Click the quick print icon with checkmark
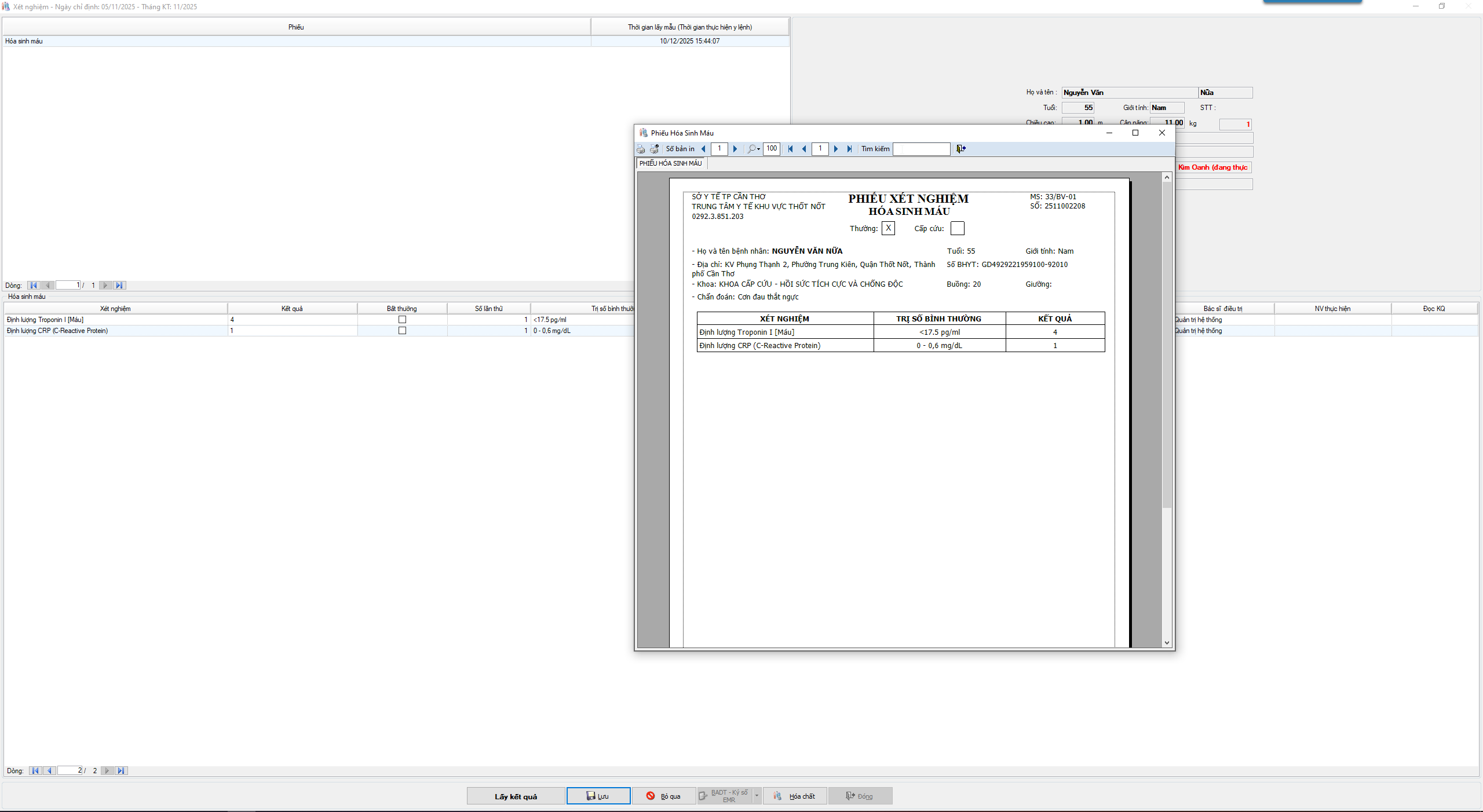The width and height of the screenshot is (1483, 812). pyautogui.click(x=654, y=149)
